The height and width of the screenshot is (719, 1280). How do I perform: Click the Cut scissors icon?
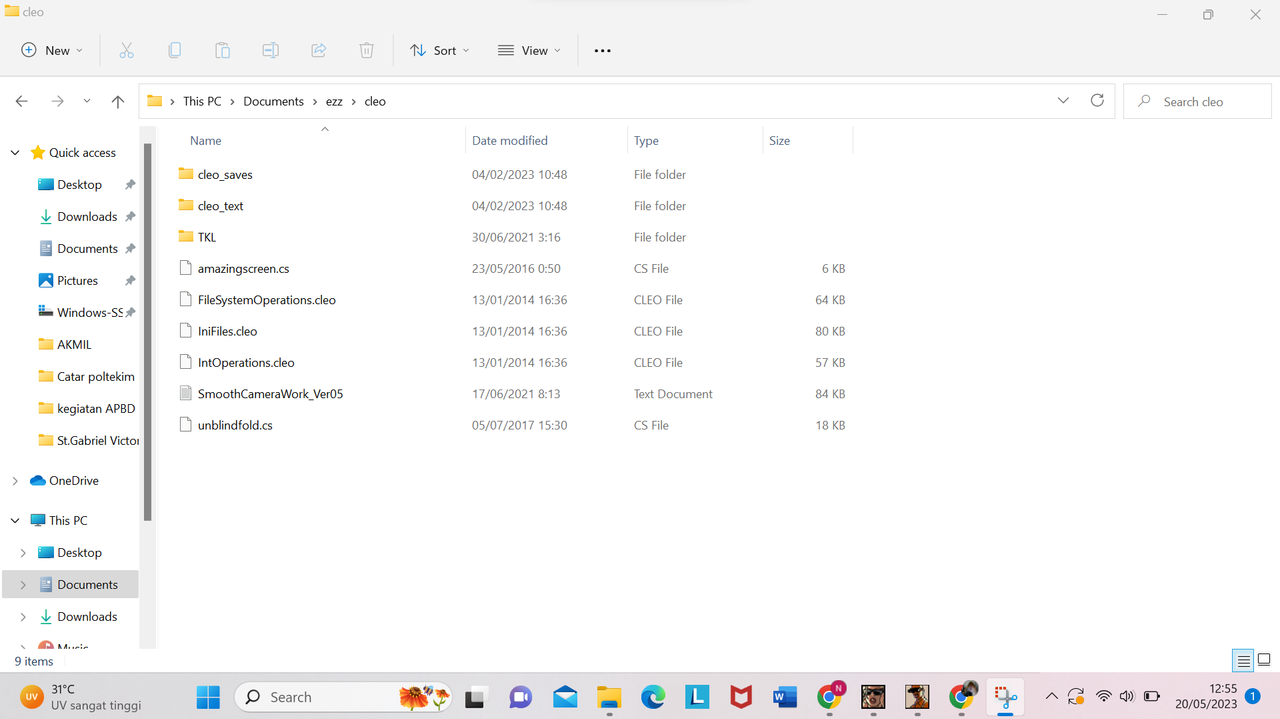126,50
